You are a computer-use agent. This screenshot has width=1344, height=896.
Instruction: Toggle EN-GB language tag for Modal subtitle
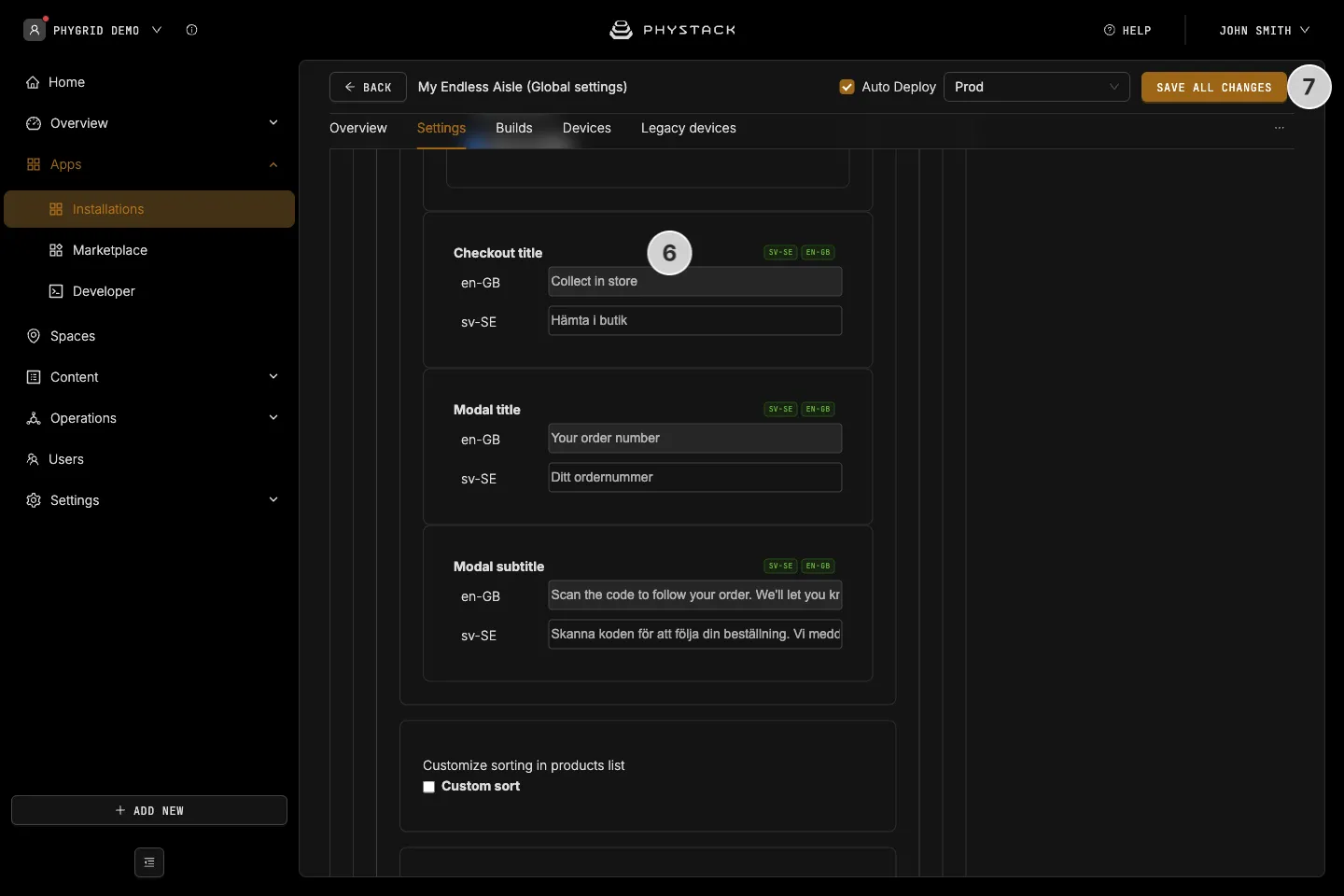[819, 566]
